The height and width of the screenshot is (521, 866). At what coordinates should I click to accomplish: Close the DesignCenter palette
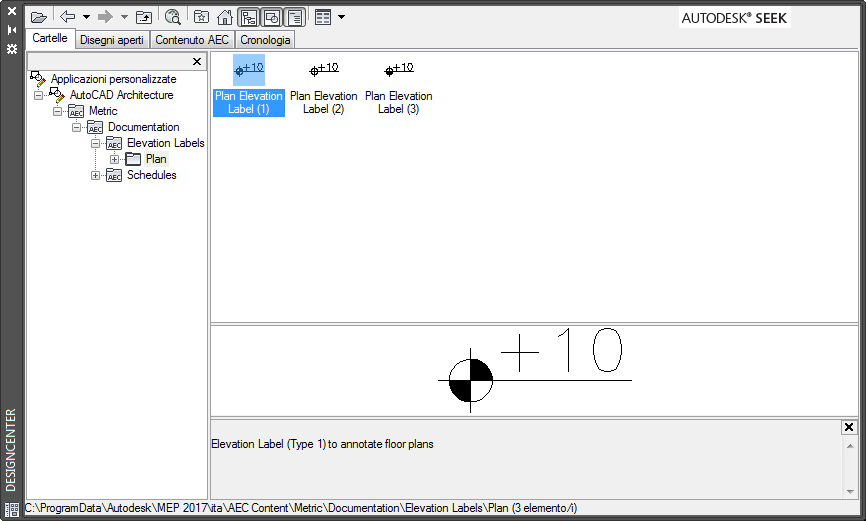12,10
